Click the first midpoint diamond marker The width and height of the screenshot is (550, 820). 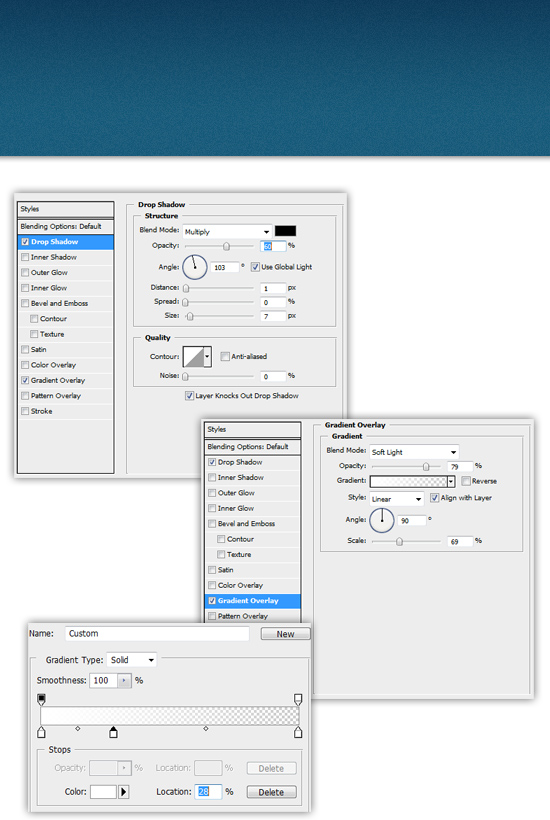coord(78,728)
